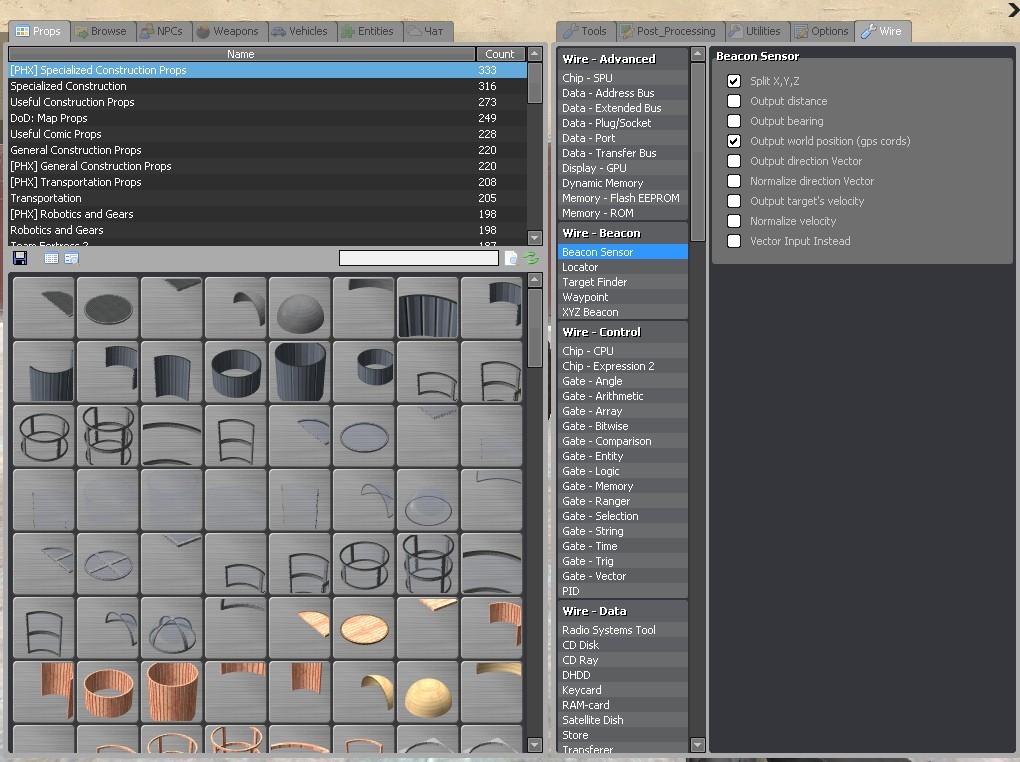Select Target Finder tool in Wire - Beacon

594,282
